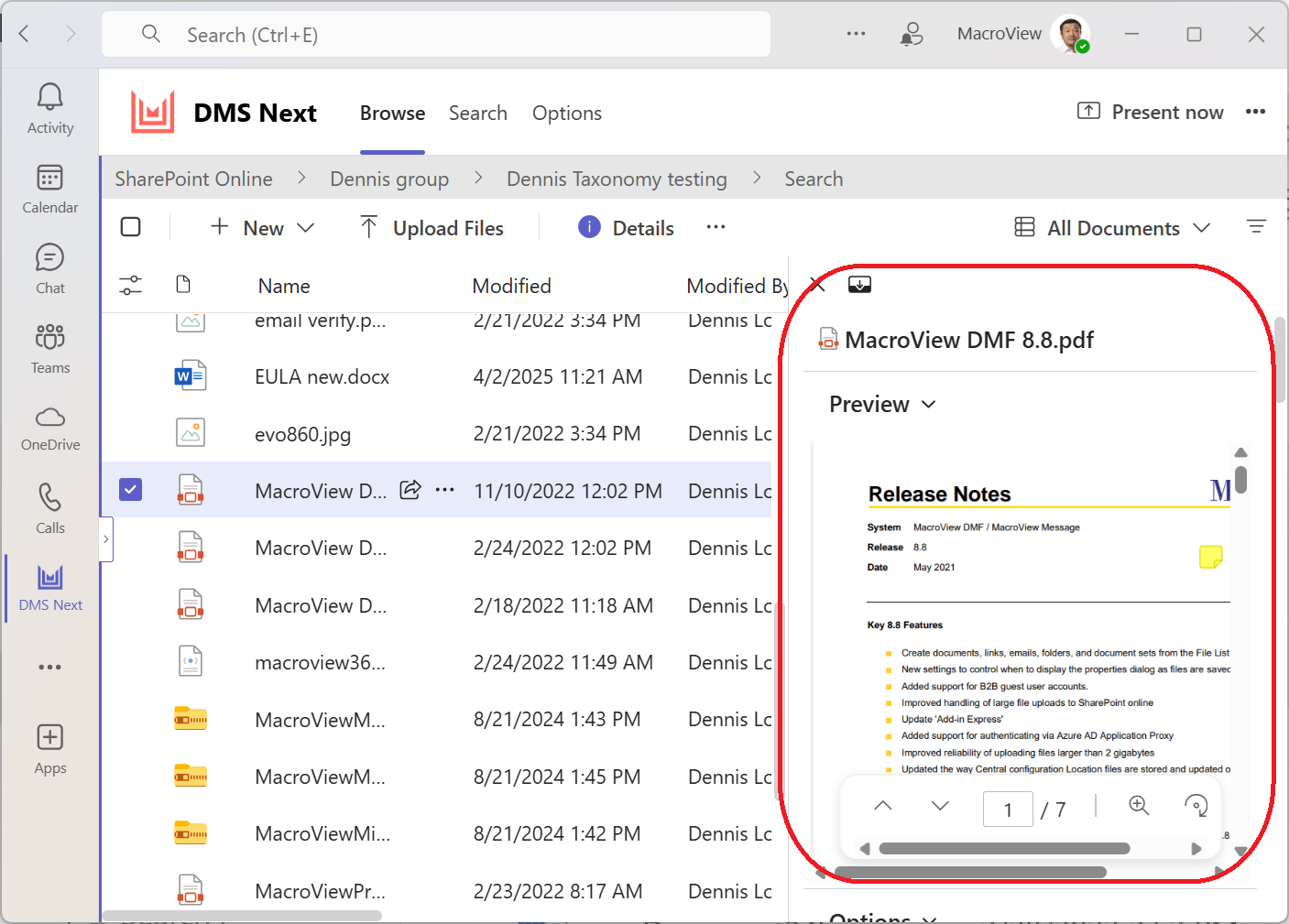This screenshot has width=1289, height=924.
Task: Select the DMS Next sidebar app
Action: click(x=50, y=588)
